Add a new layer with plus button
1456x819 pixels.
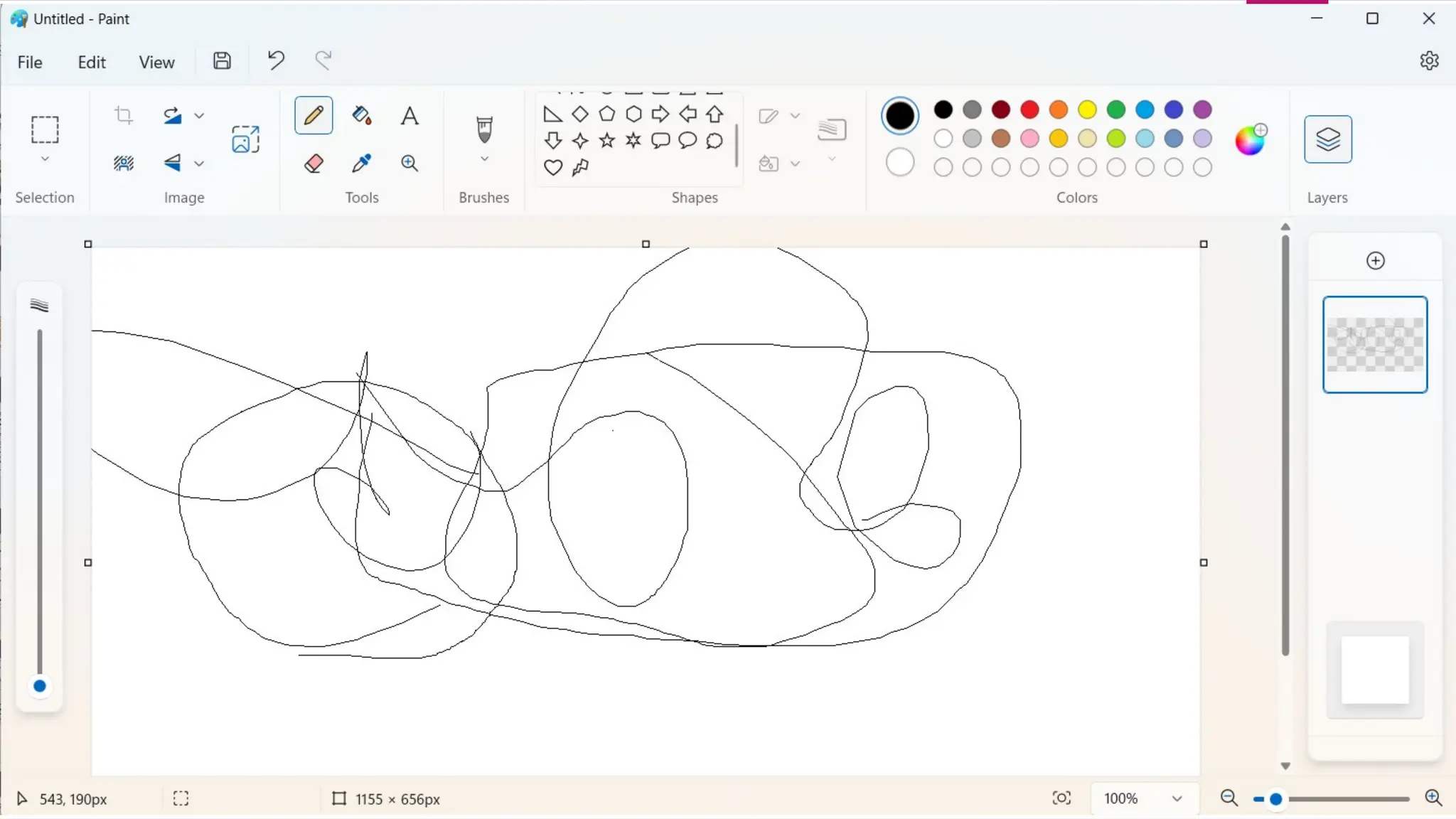click(x=1376, y=261)
